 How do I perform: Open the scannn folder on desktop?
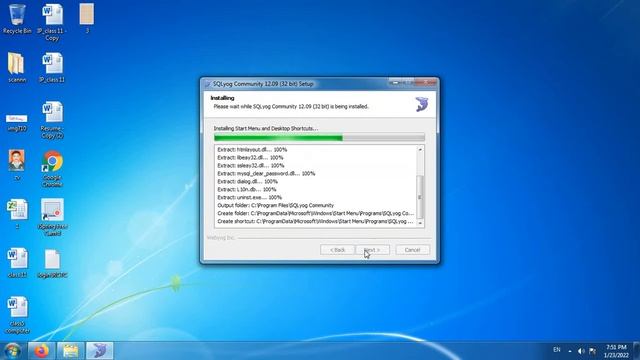(17, 67)
